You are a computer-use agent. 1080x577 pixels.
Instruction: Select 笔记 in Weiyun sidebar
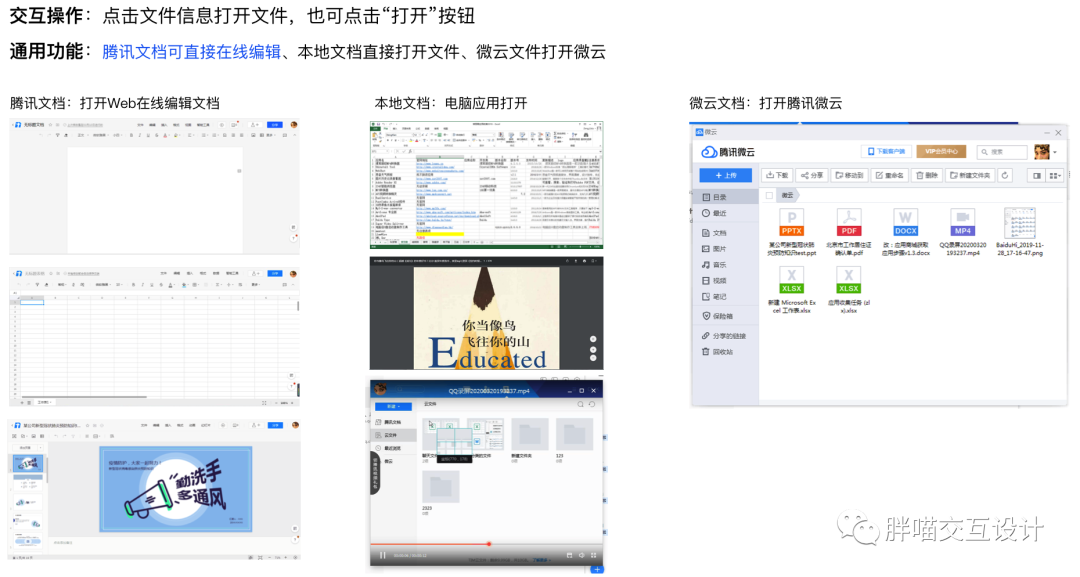pos(725,296)
